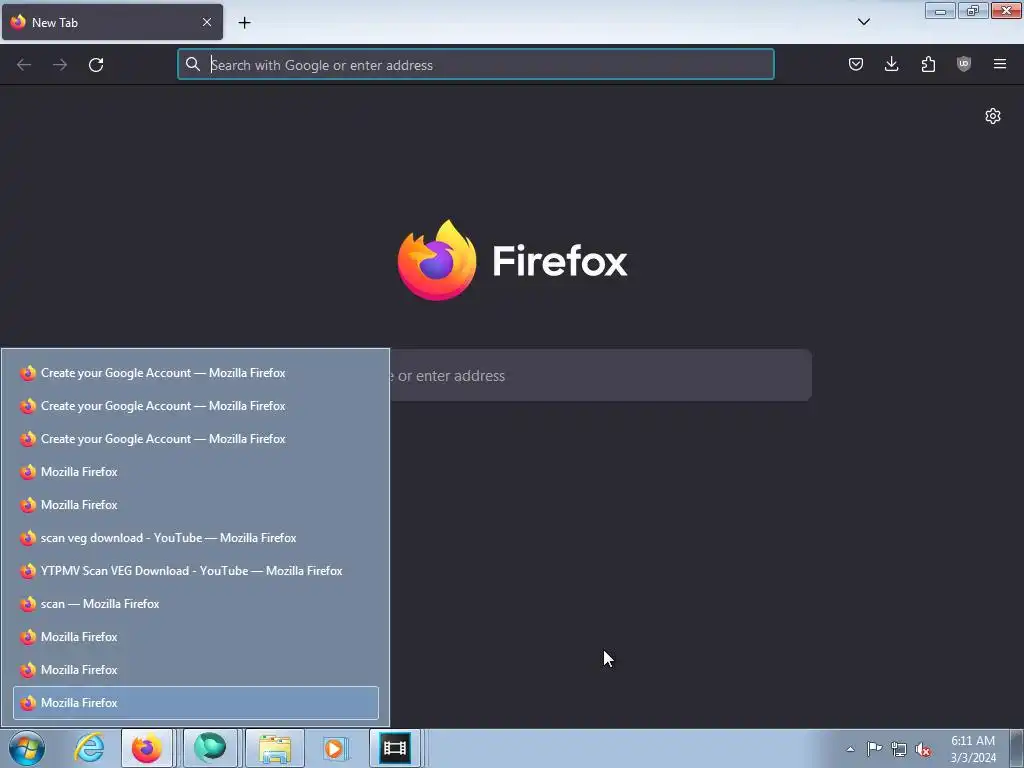Open Windows Explorer from the taskbar
This screenshot has width=1024, height=768.
click(275, 748)
